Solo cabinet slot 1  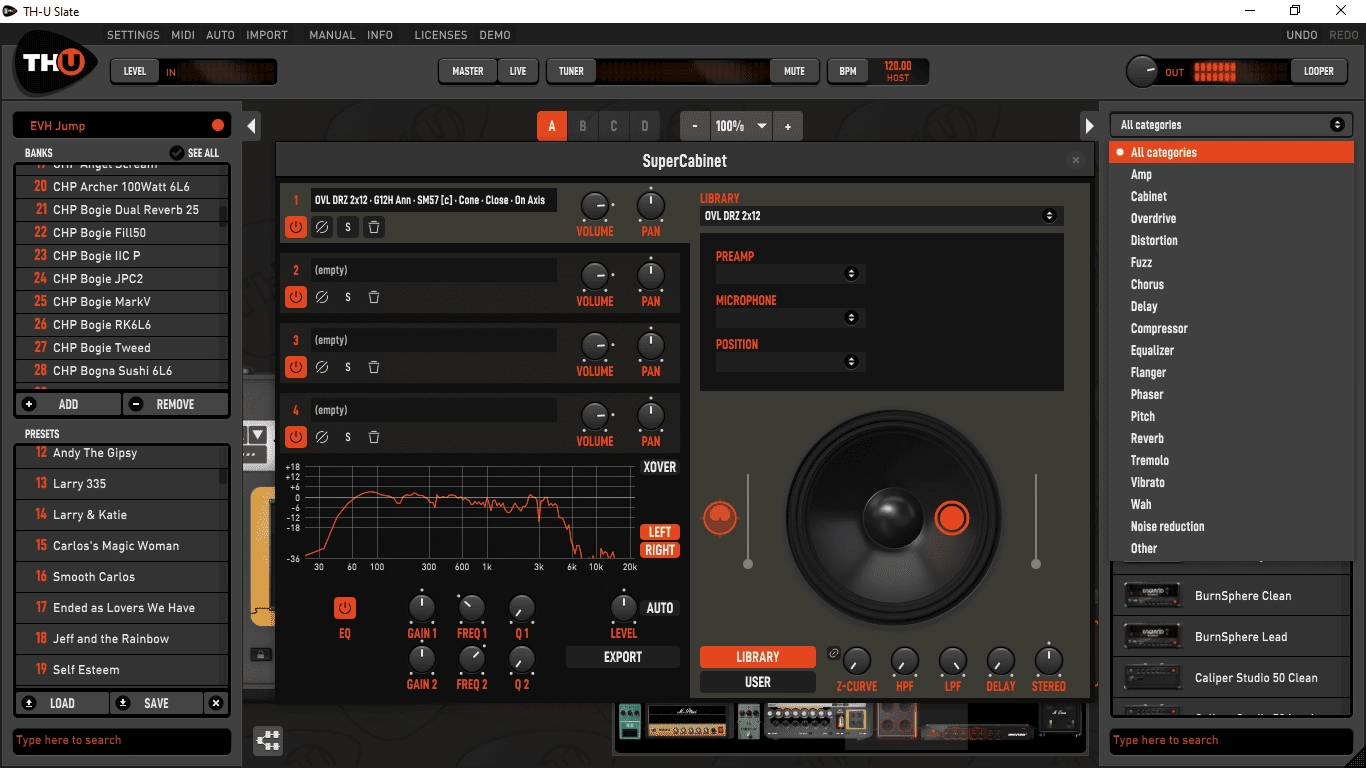(x=348, y=227)
